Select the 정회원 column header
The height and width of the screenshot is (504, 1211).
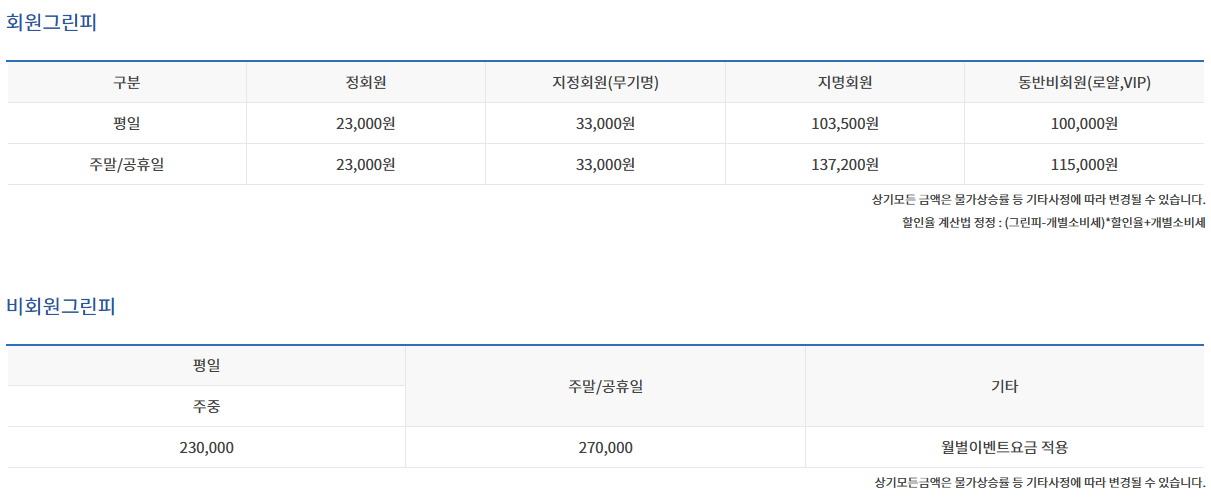(x=366, y=83)
